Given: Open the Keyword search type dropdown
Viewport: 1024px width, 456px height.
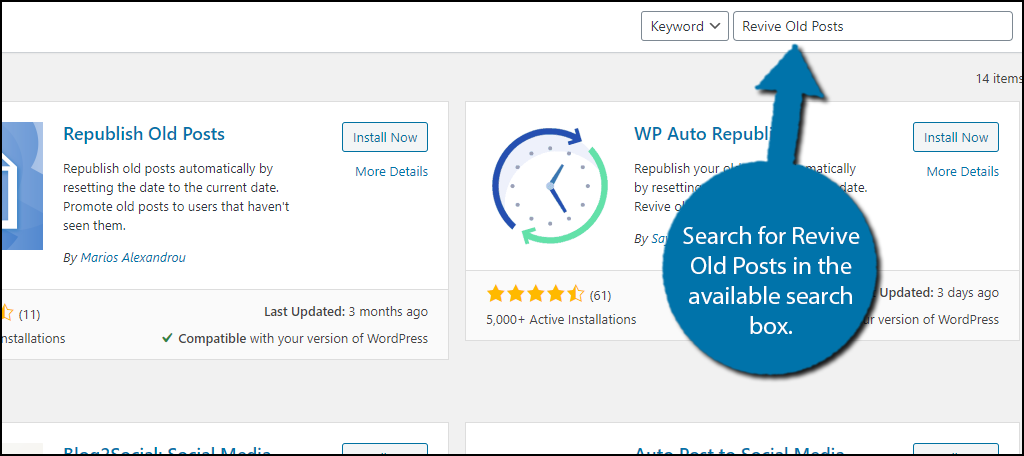Looking at the screenshot, I should pos(684,26).
